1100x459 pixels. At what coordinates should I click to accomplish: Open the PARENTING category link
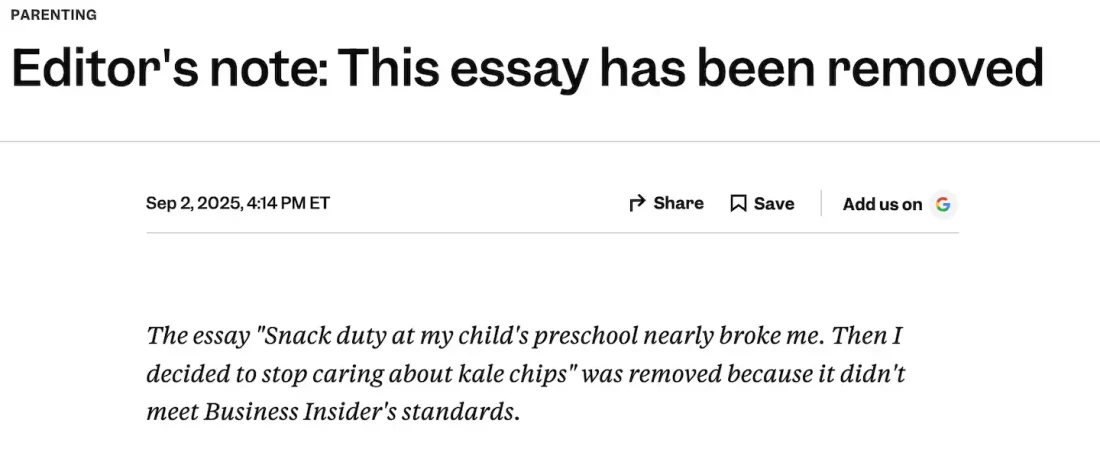pos(53,15)
